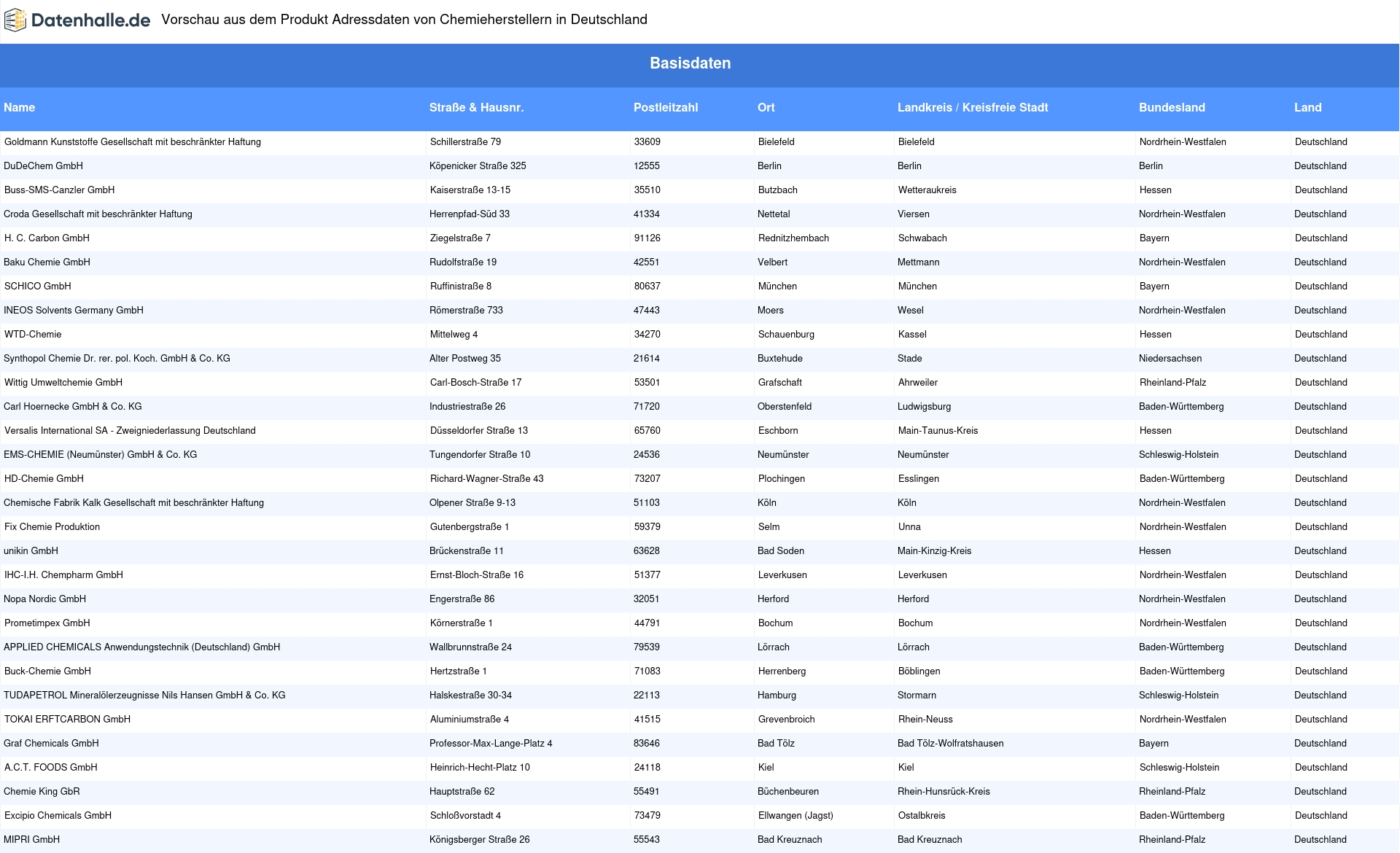Select street cell Ruffinistraße 8
The height and width of the screenshot is (853, 1400).
(461, 287)
